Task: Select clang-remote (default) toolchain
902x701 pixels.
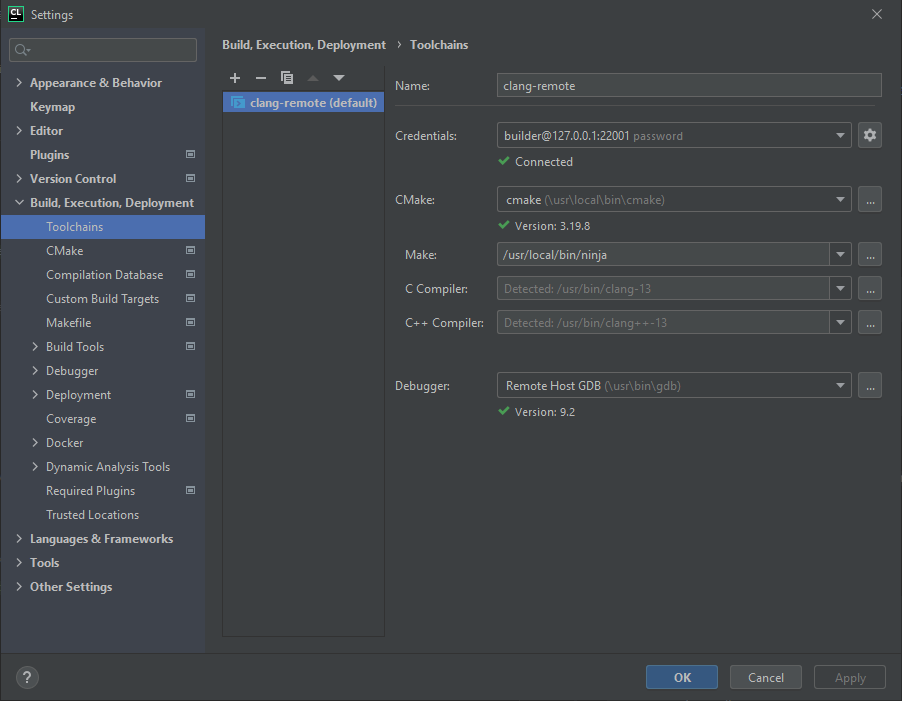Action: [303, 102]
